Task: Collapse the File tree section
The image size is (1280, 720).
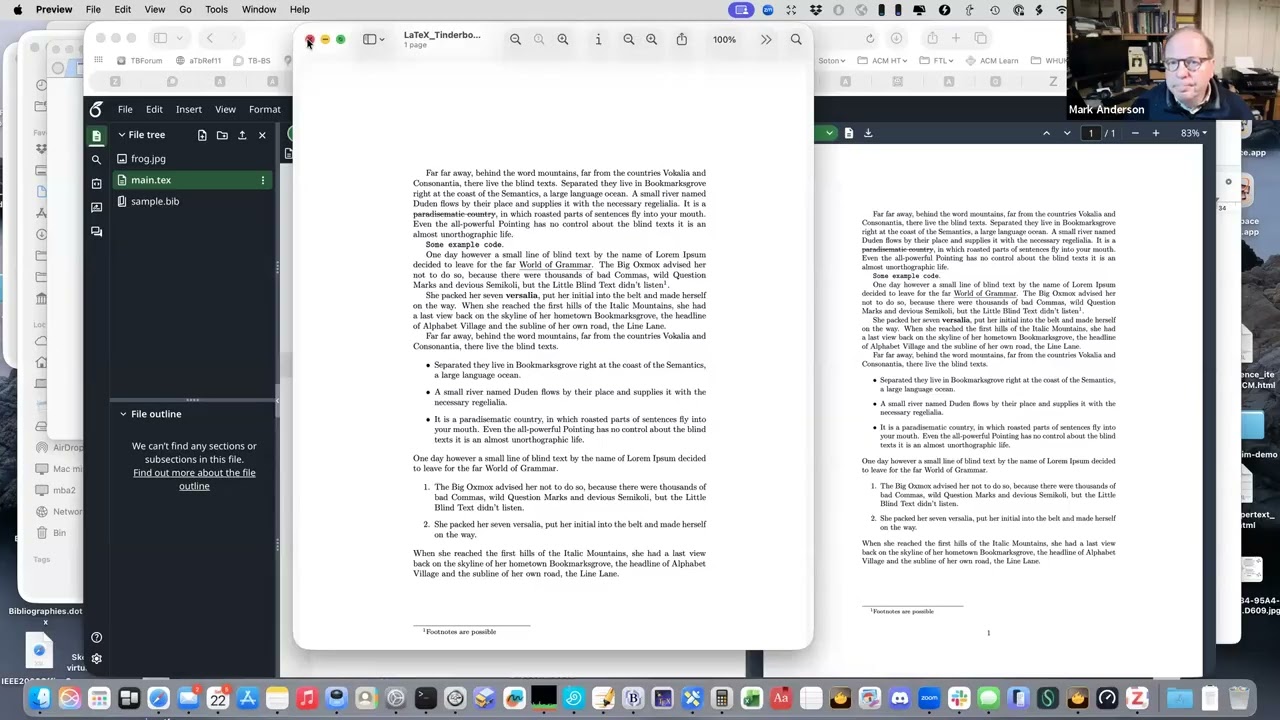Action: 122,135
